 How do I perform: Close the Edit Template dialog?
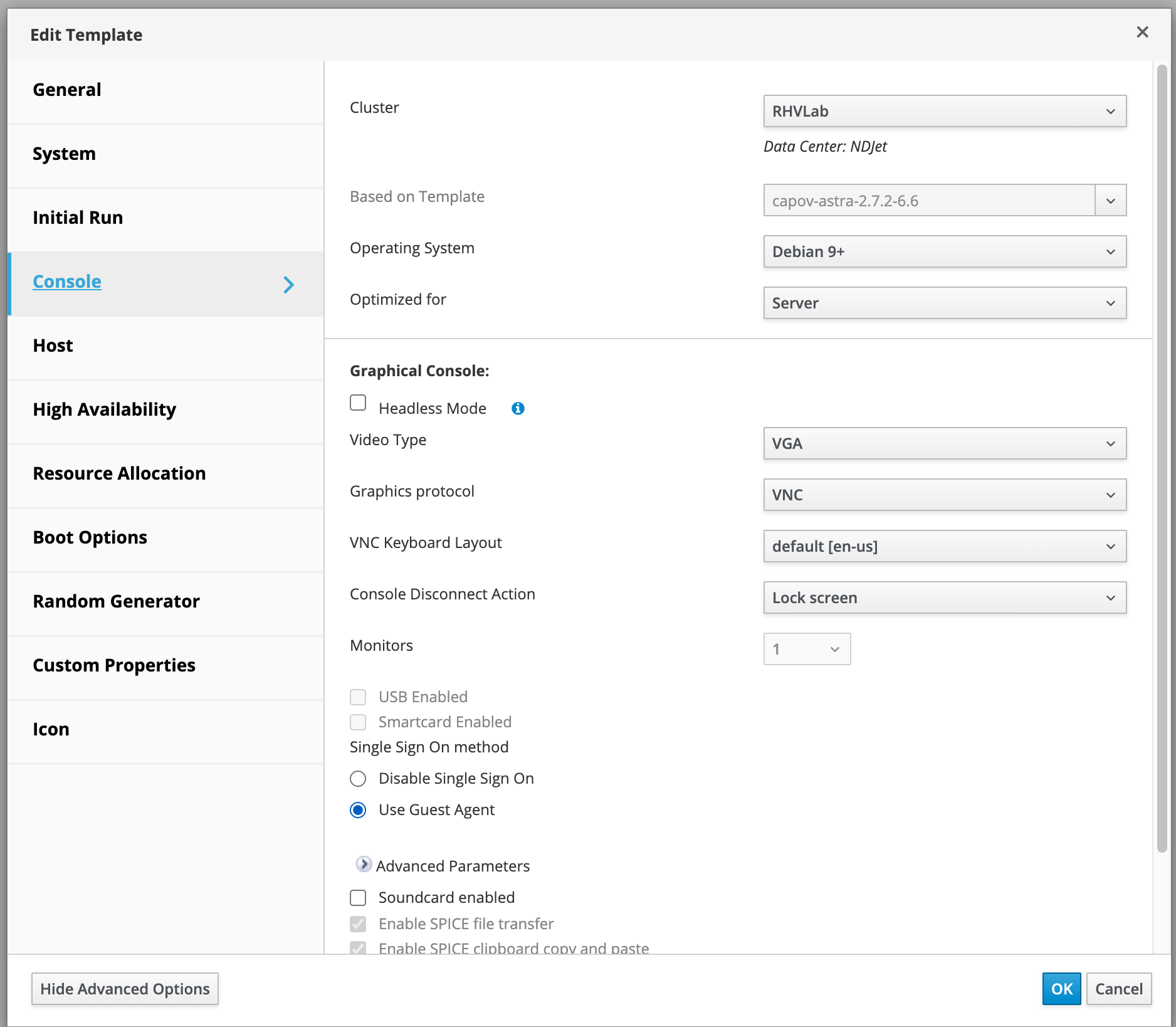(1142, 33)
